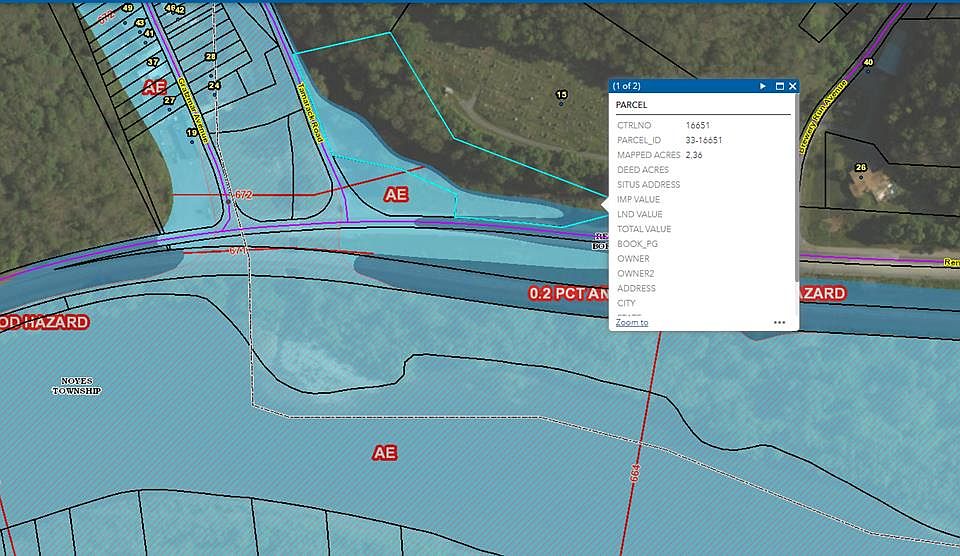Click address marker 26 near the house
The height and width of the screenshot is (556, 960).
tap(860, 169)
